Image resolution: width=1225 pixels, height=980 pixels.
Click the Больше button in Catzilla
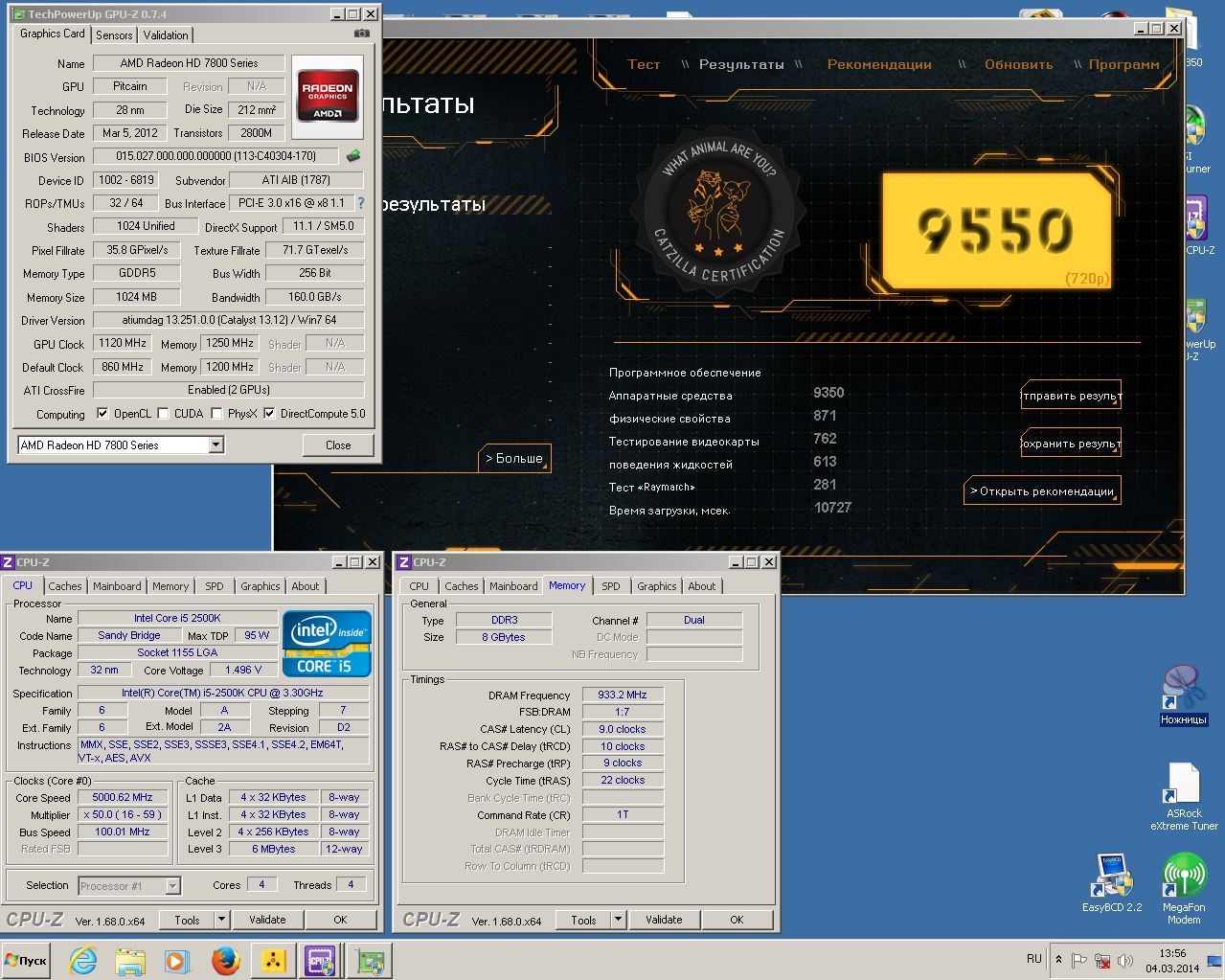pyautogui.click(x=514, y=459)
